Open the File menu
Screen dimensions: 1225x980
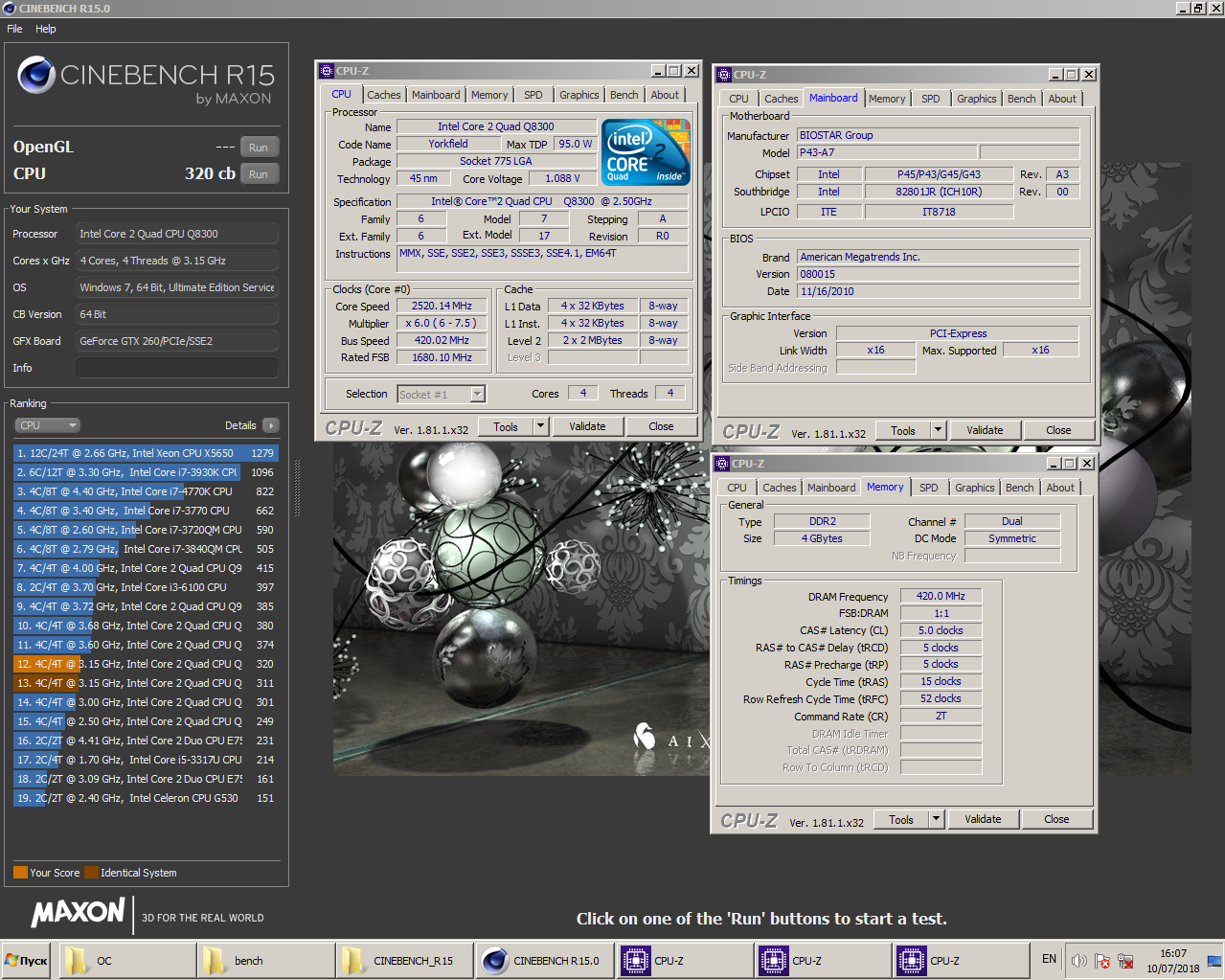pyautogui.click(x=14, y=29)
